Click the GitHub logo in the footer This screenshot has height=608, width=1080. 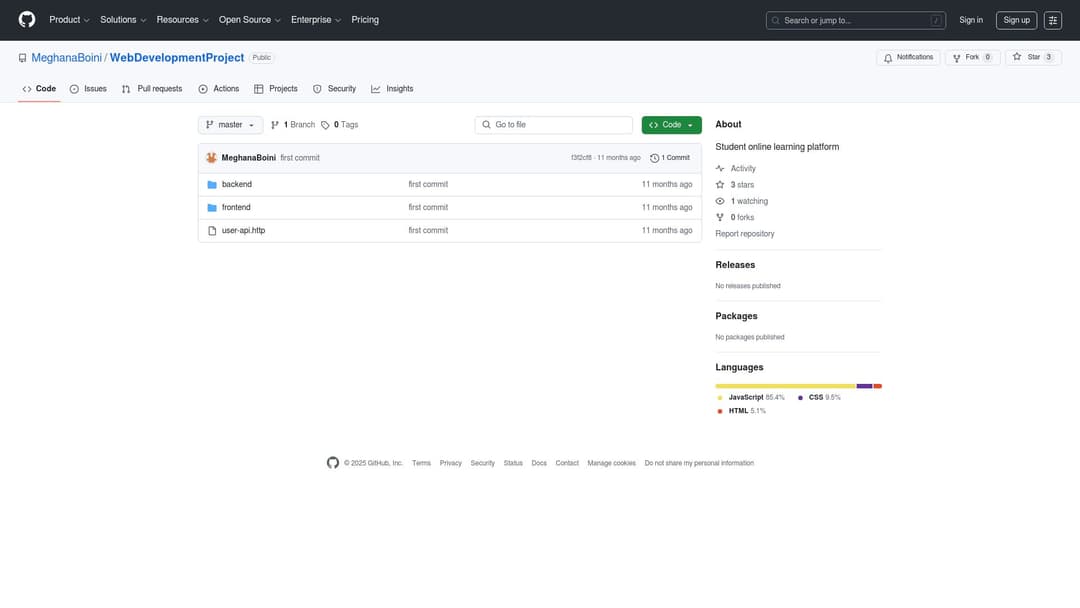333,463
